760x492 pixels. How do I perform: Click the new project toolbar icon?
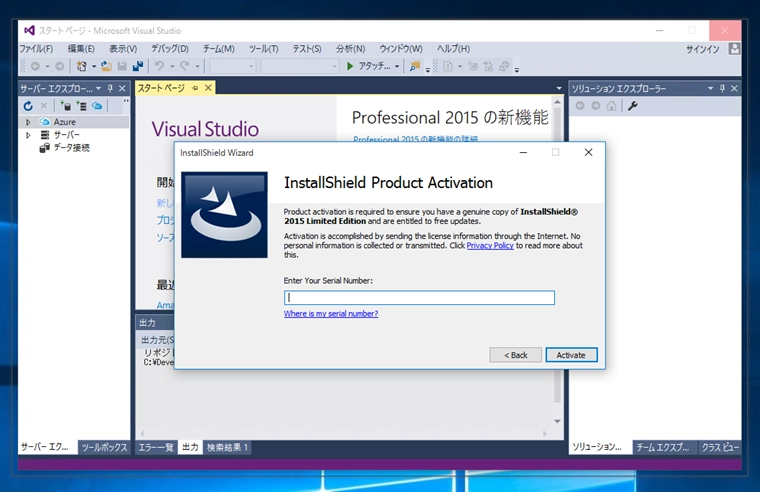point(82,66)
